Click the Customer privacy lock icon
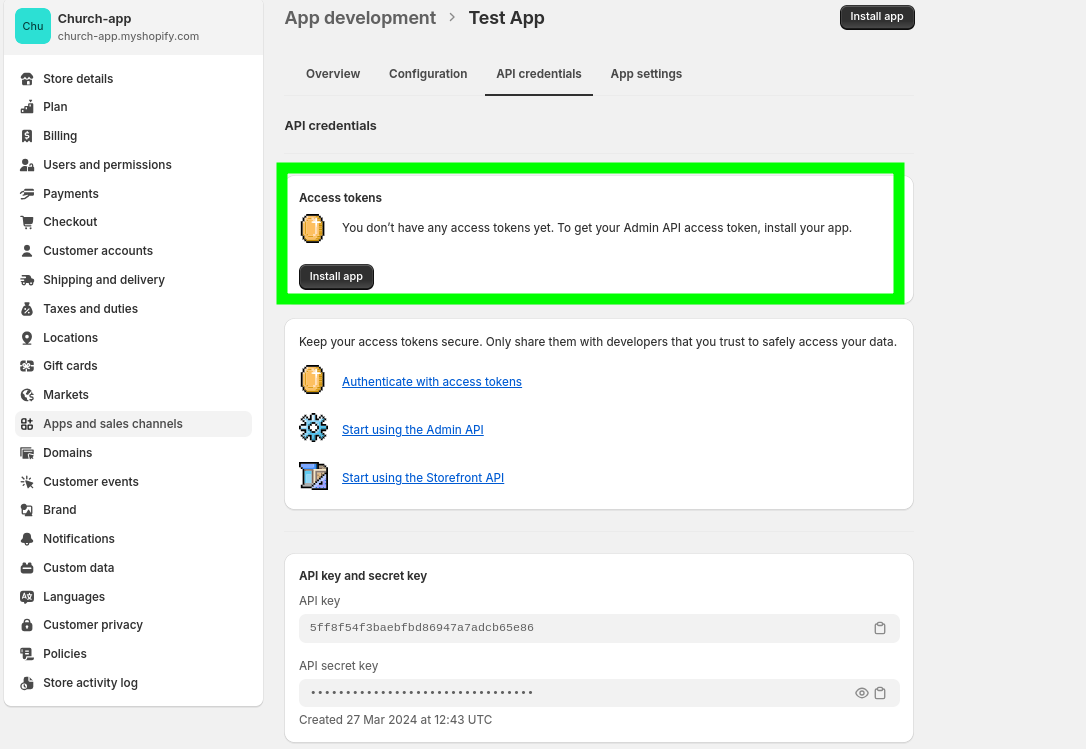The height and width of the screenshot is (749, 1086). click(27, 625)
